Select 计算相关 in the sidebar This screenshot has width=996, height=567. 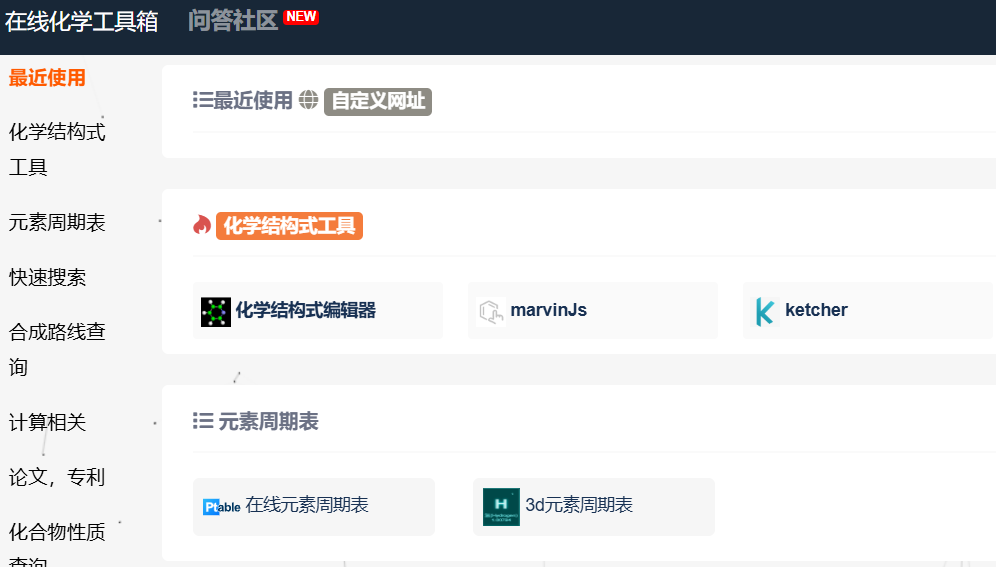(47, 422)
